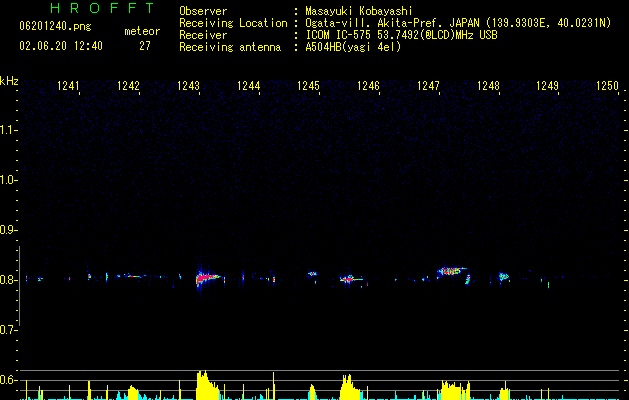
Task: Click the yellow power peak after 1247
Action: [x=455, y=390]
